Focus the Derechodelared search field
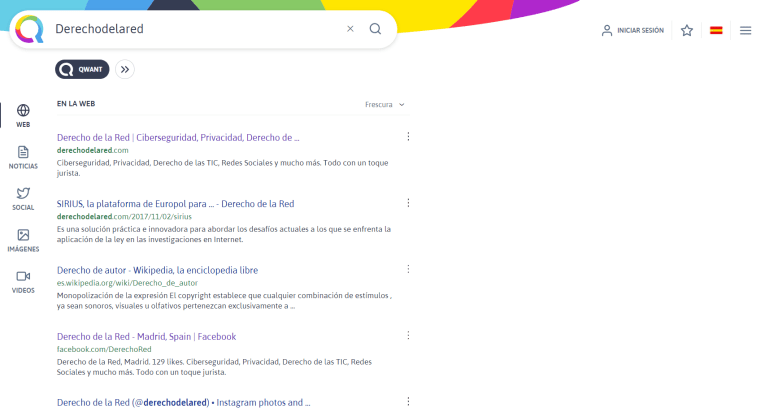The width and height of the screenshot is (769, 412). 196,29
